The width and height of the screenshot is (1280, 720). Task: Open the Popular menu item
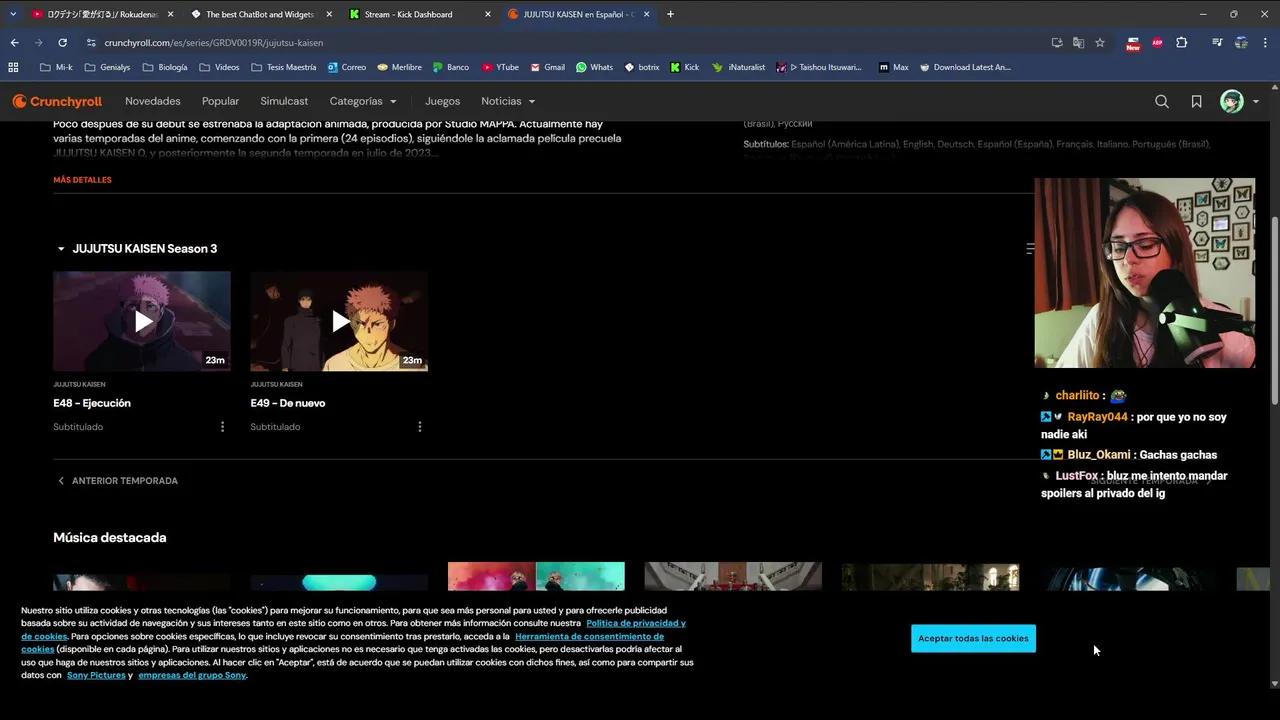220,101
